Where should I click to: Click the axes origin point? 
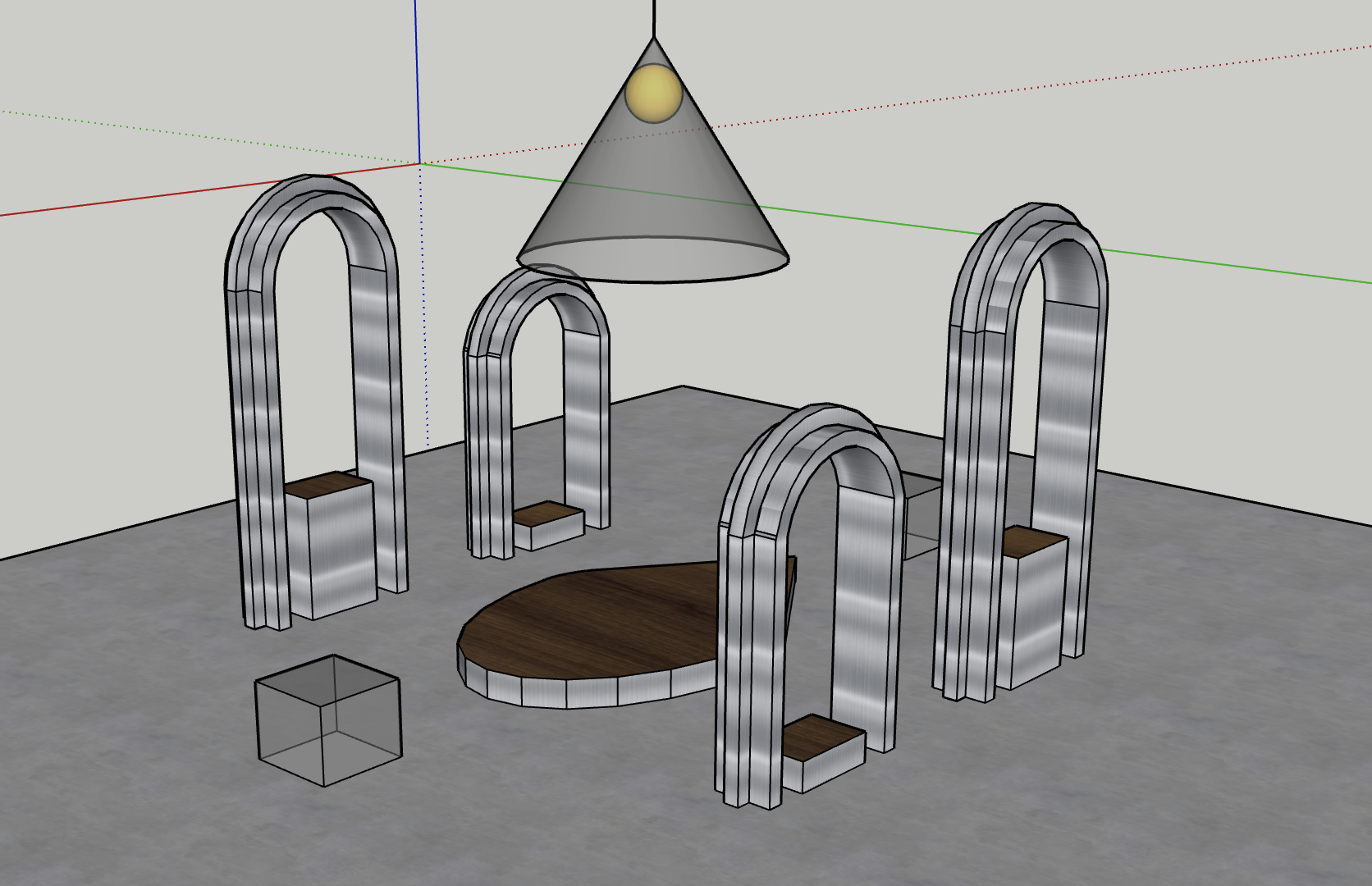pos(420,164)
